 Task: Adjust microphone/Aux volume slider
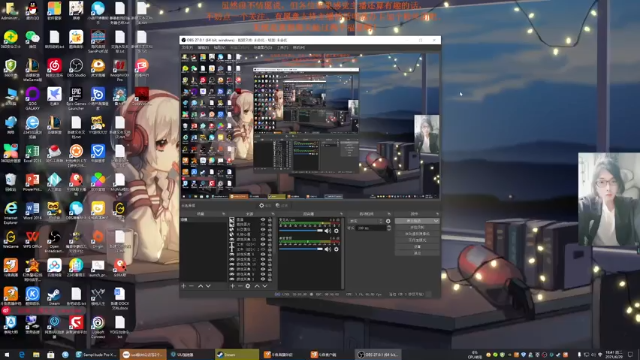coord(301,231)
